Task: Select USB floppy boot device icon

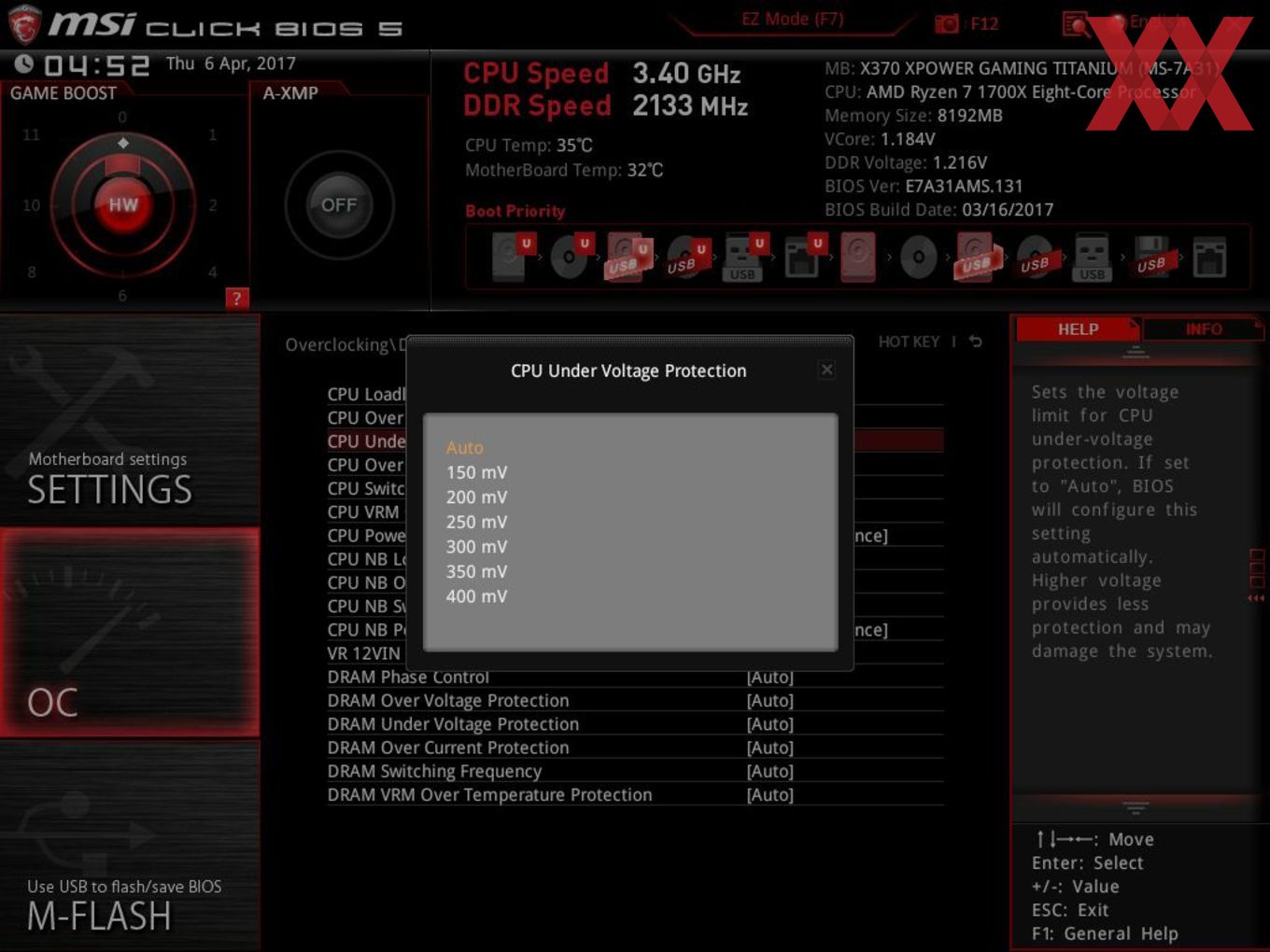Action: tap(1151, 257)
